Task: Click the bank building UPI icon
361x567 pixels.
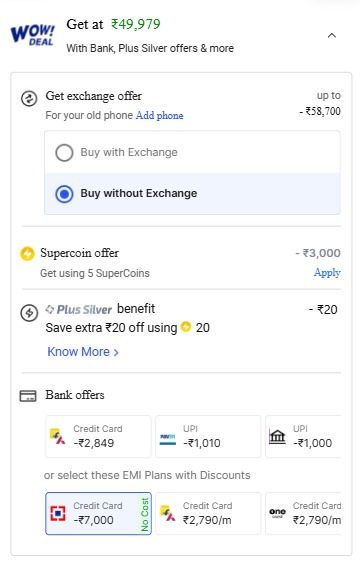Action: [277, 436]
